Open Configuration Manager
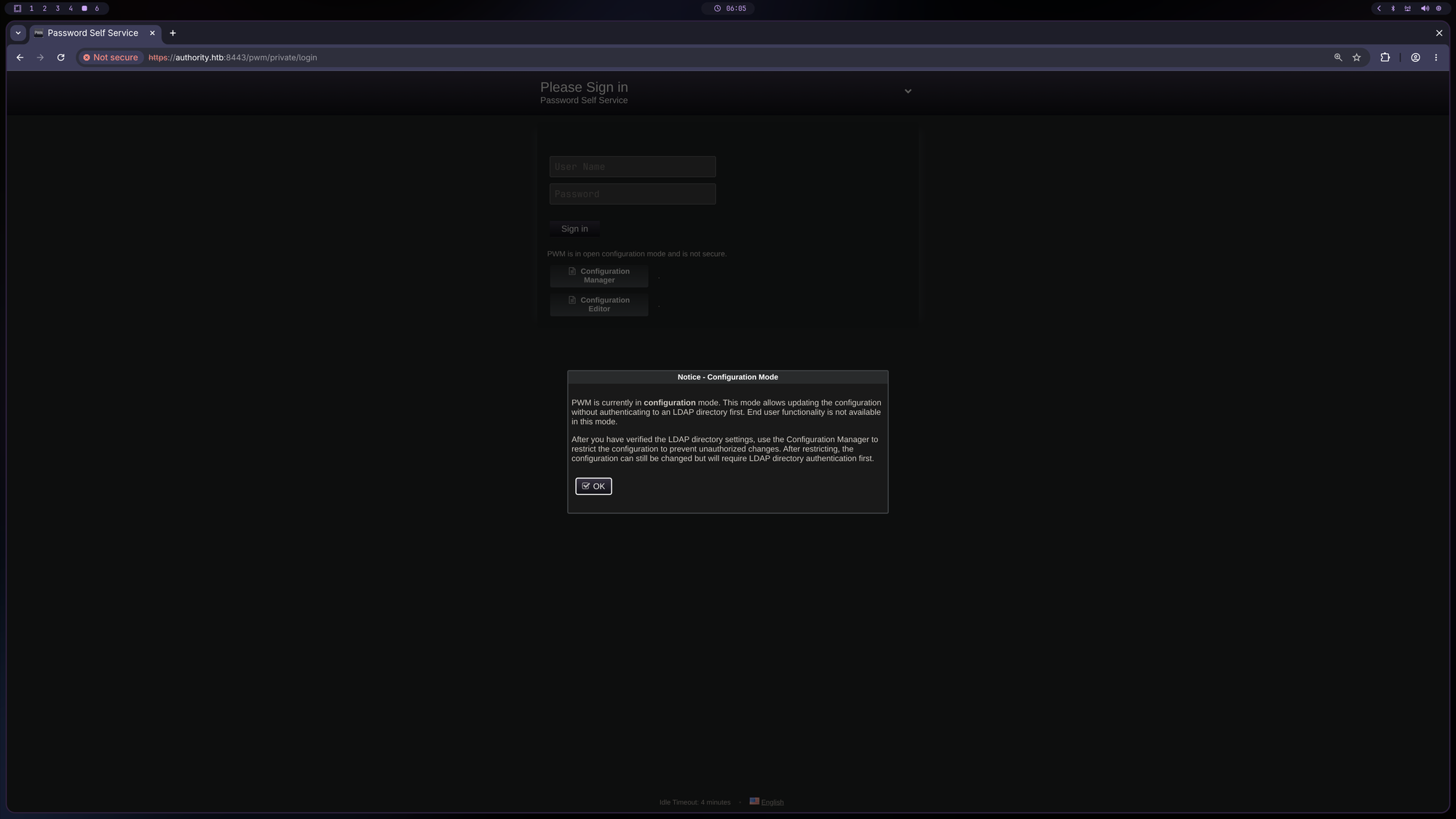Image resolution: width=1456 pixels, height=819 pixels. click(x=599, y=276)
